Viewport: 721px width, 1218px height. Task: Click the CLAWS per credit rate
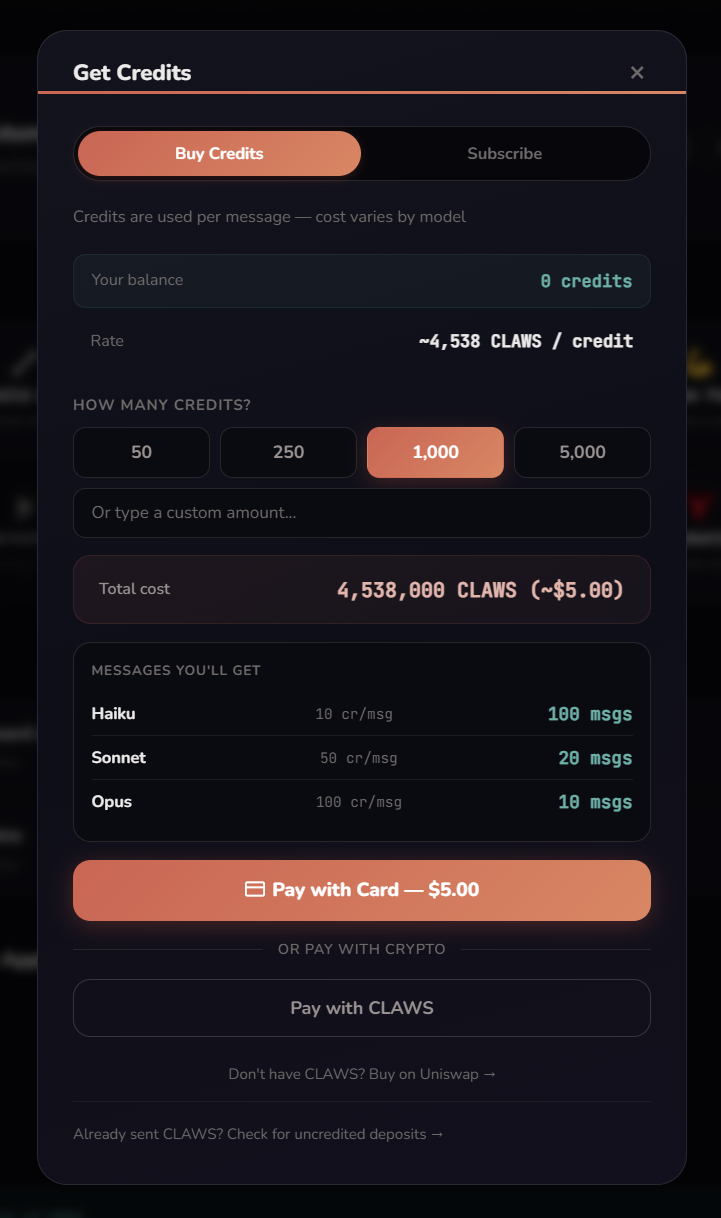point(526,340)
